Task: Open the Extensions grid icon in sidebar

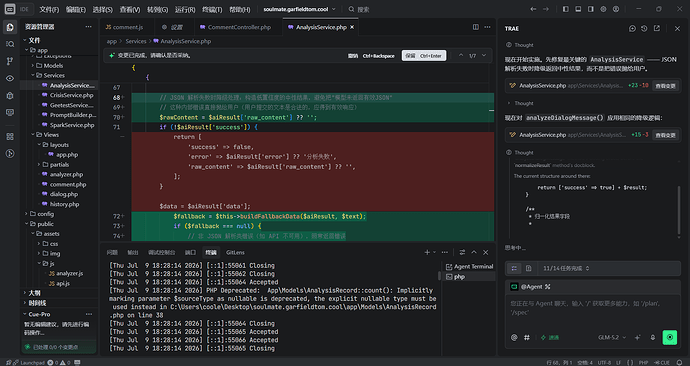Action: [10, 136]
